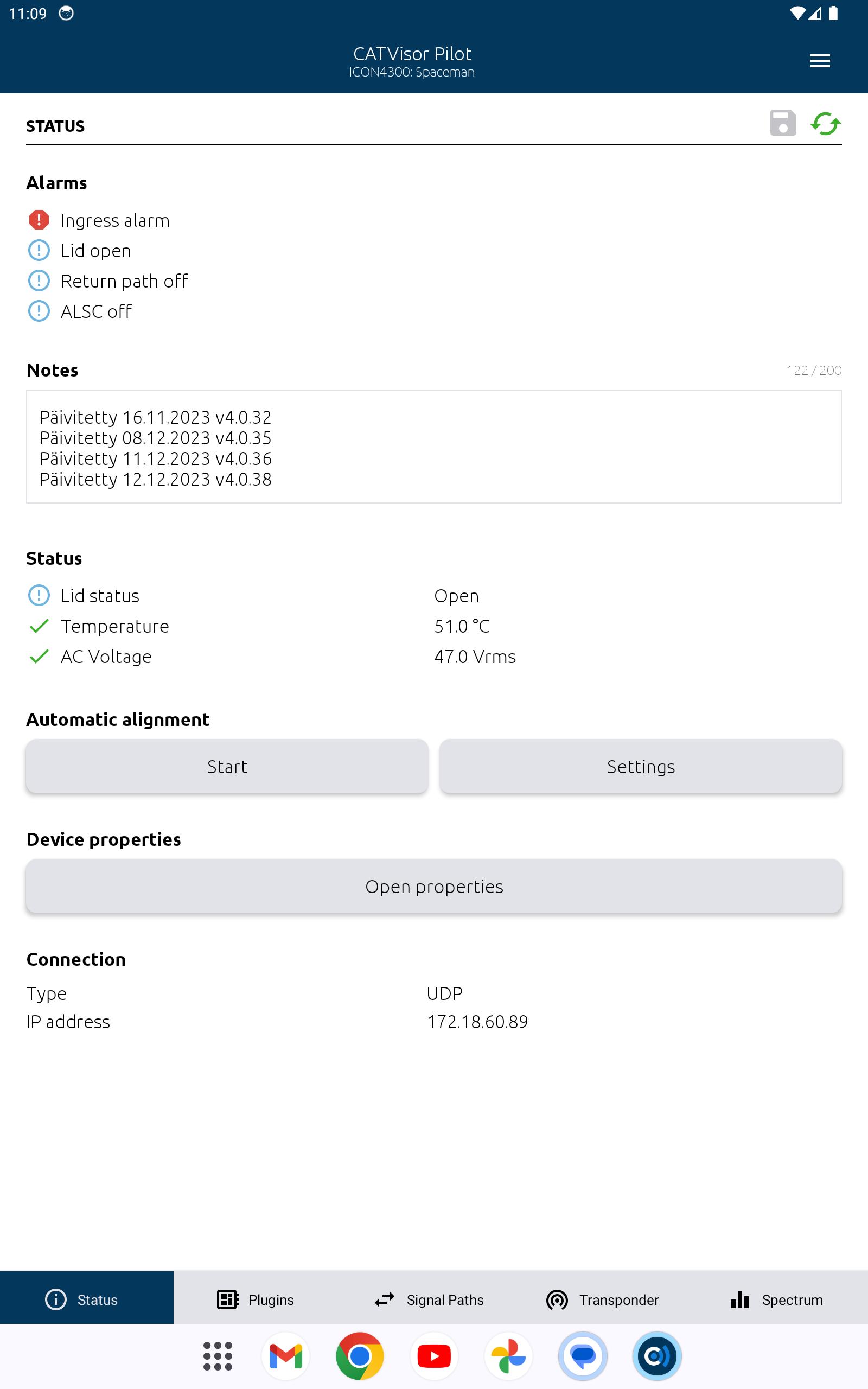Launch Chrome from the taskbar
This screenshot has height=1389, width=868.
point(360,1356)
